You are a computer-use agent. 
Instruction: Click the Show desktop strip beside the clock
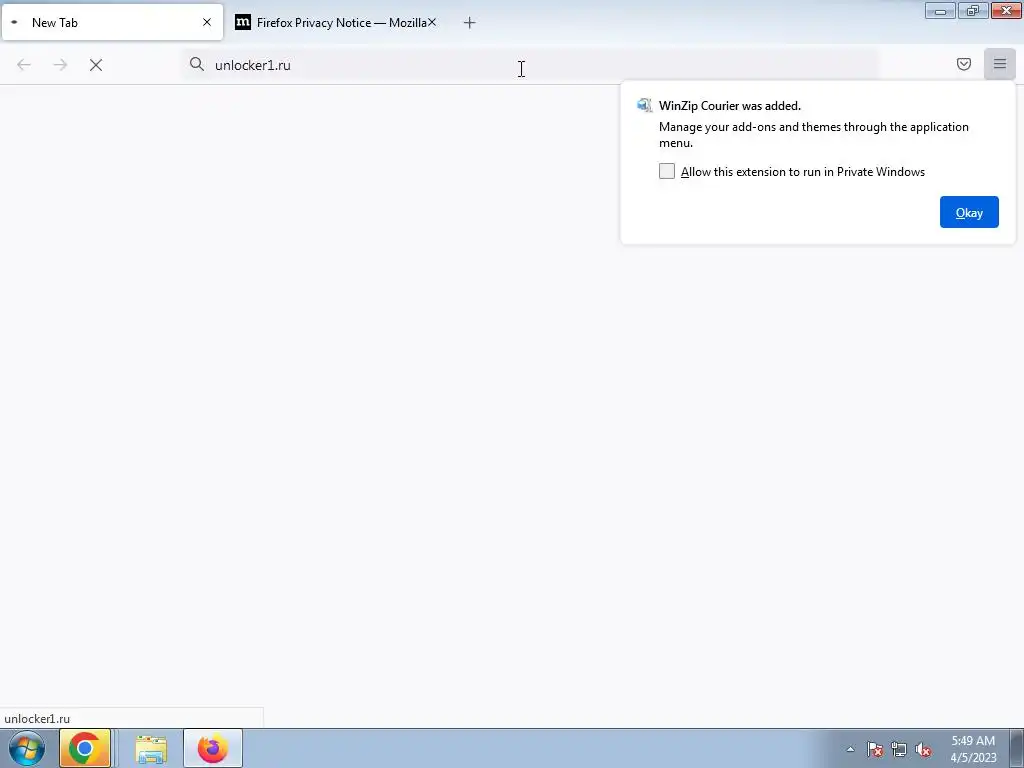click(x=1017, y=748)
